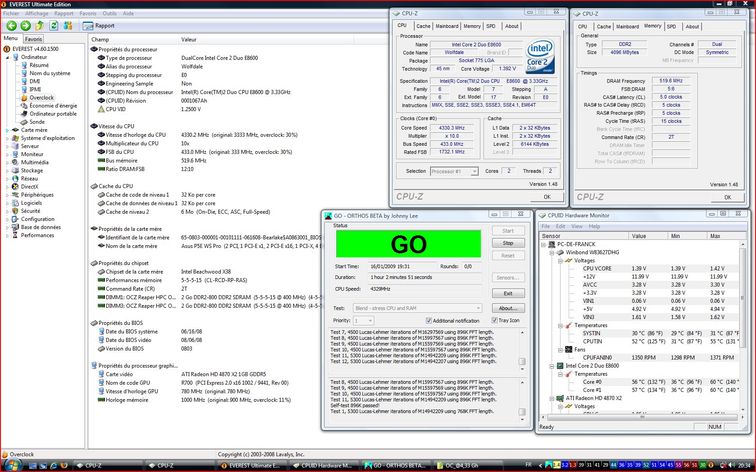Screen dimensions: 756x472
Task: Toggle the Additional notification checkbox in Orthos
Action: click(429, 321)
